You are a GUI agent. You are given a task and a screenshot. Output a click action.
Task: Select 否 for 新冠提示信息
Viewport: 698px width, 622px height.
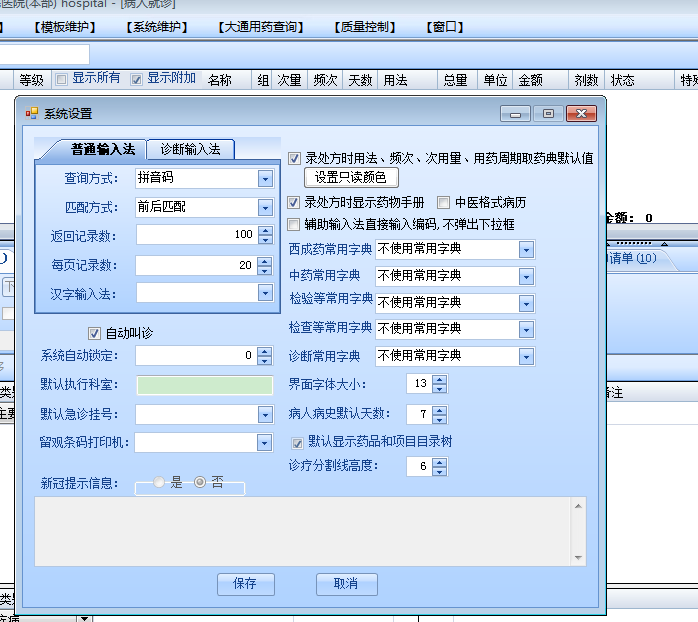[200, 482]
